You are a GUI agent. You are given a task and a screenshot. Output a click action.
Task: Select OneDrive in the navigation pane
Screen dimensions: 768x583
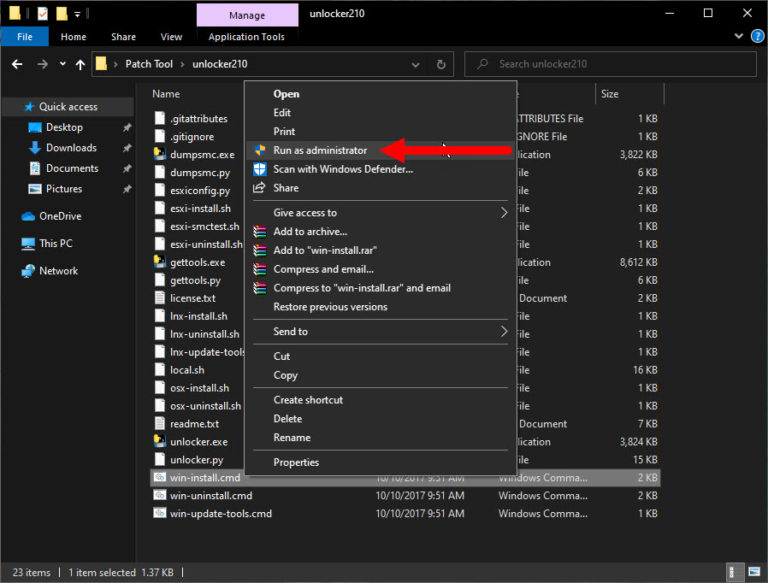pyautogui.click(x=60, y=216)
